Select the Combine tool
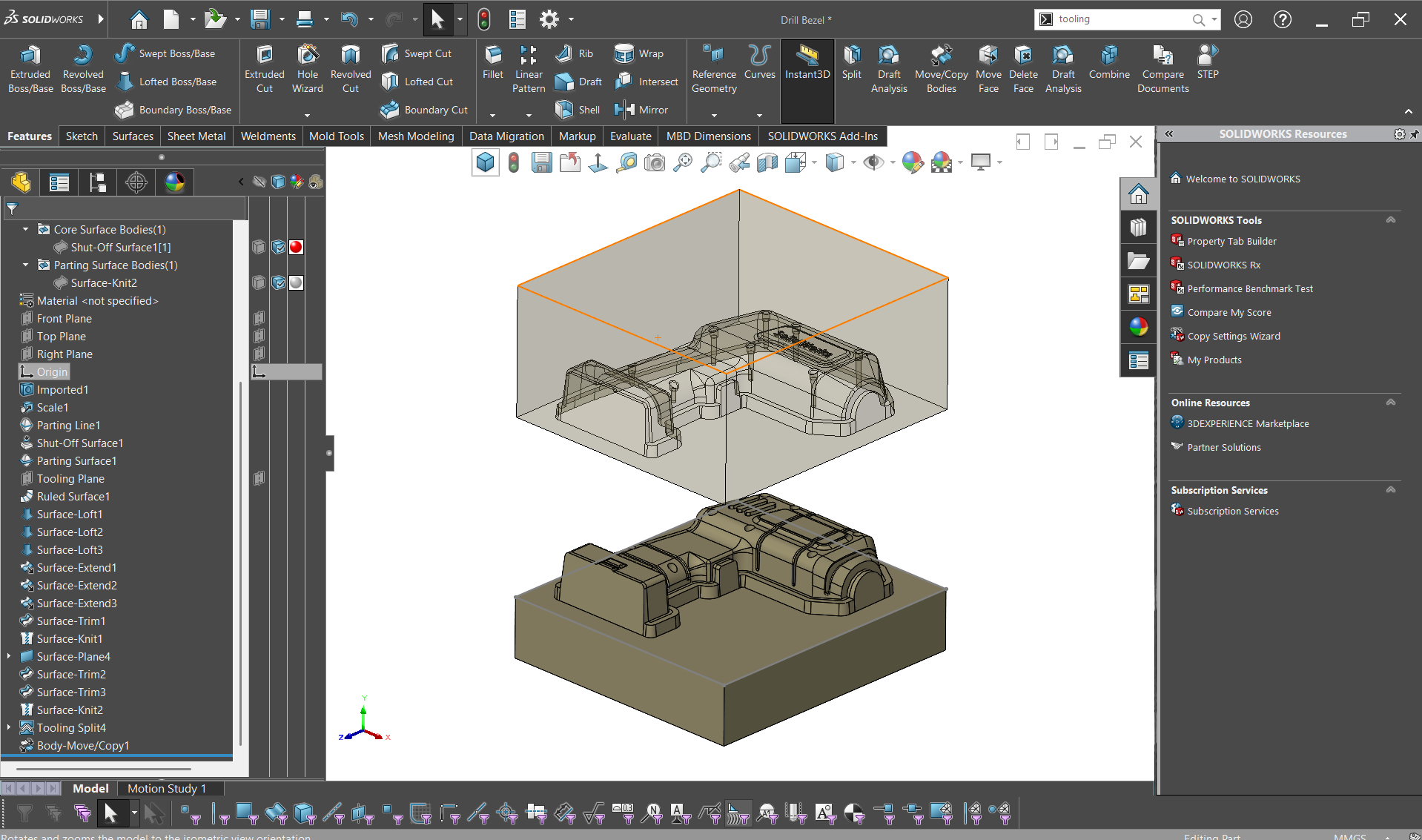The height and width of the screenshot is (840, 1422). [x=1109, y=62]
